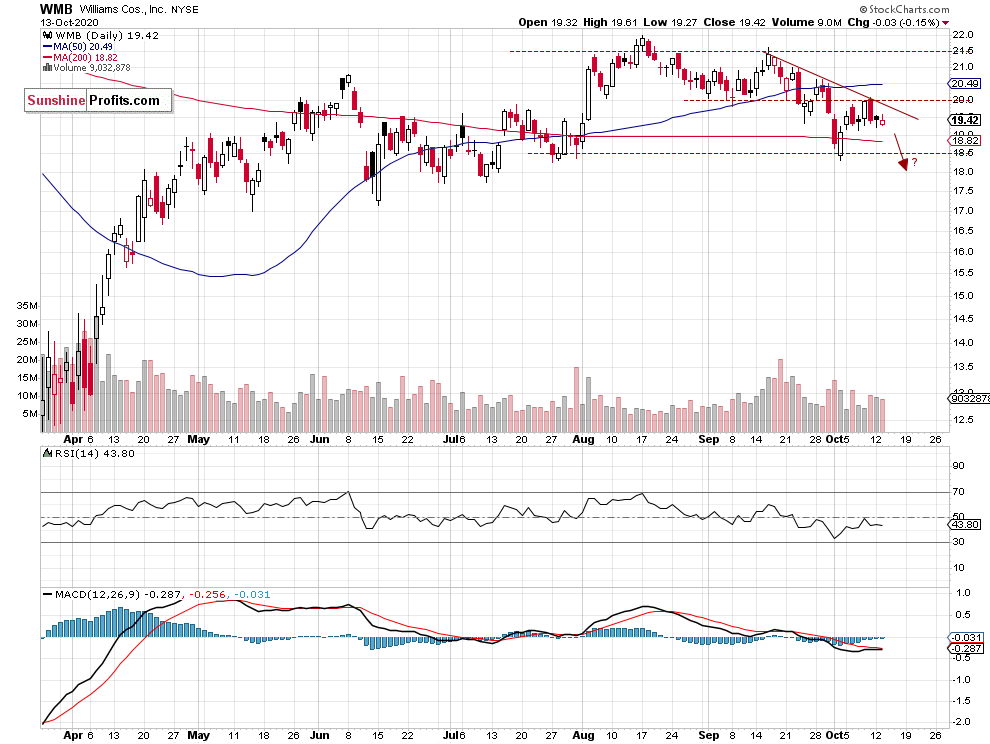
Task: Select the Williams Cos., Inc. company name
Action: [123, 9]
